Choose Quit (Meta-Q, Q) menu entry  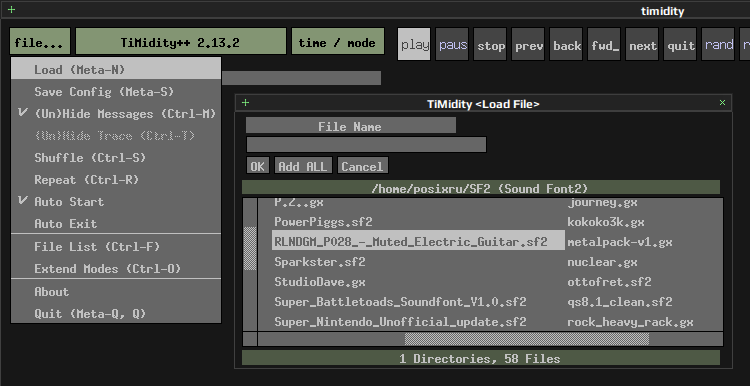tap(116, 314)
